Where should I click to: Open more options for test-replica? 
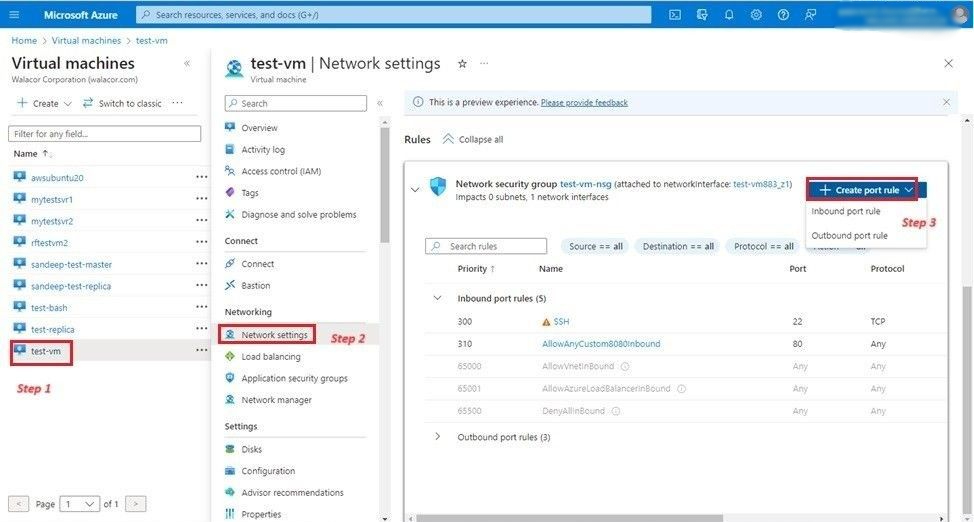(x=201, y=329)
